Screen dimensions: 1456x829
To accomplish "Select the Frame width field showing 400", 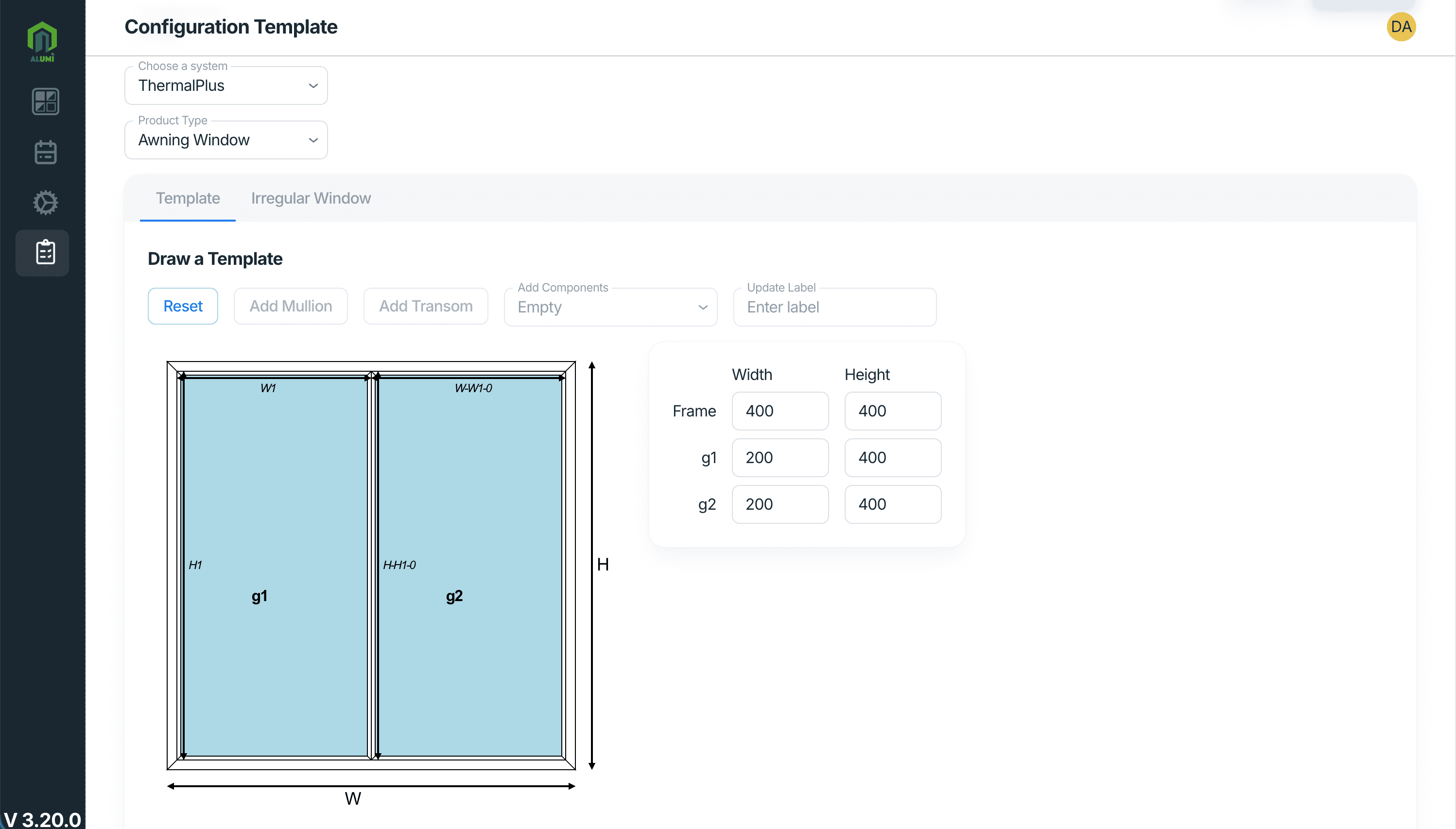I will pos(780,411).
